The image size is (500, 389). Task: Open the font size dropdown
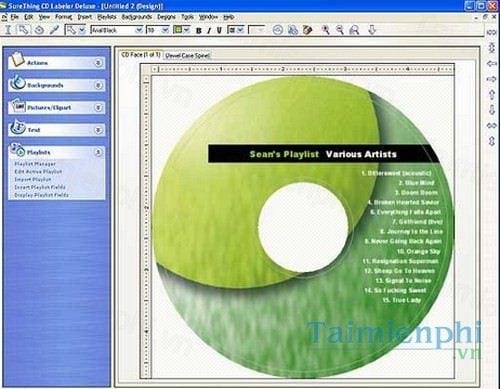coord(165,30)
